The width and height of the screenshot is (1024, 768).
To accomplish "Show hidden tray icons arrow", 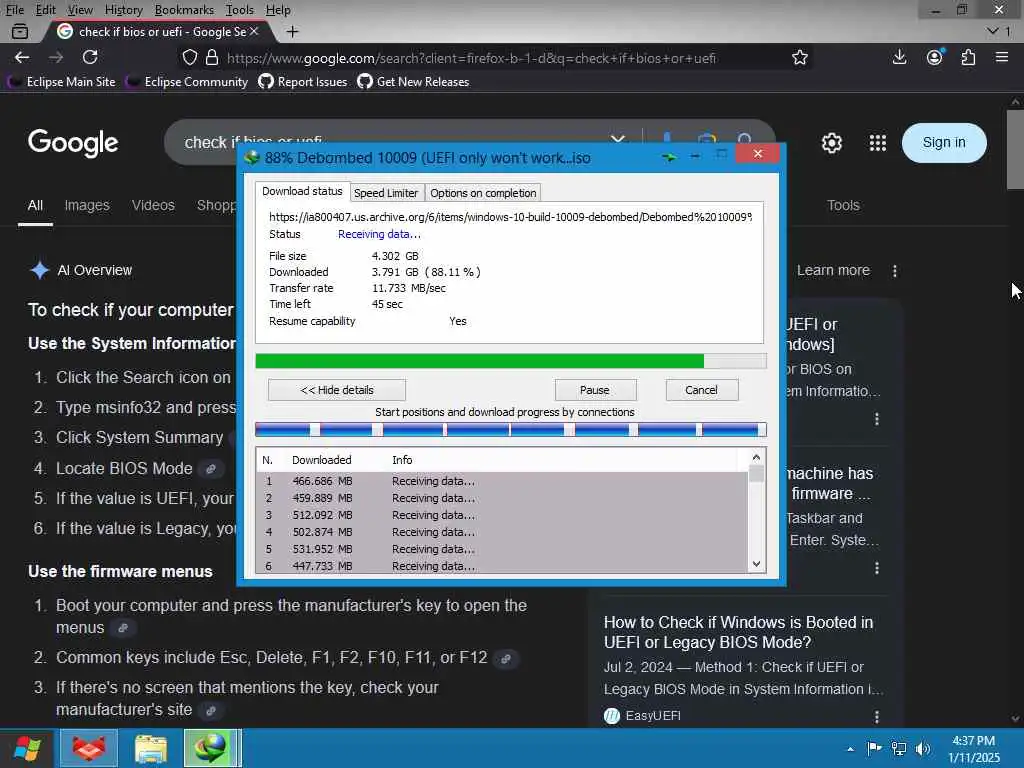I will [850, 749].
